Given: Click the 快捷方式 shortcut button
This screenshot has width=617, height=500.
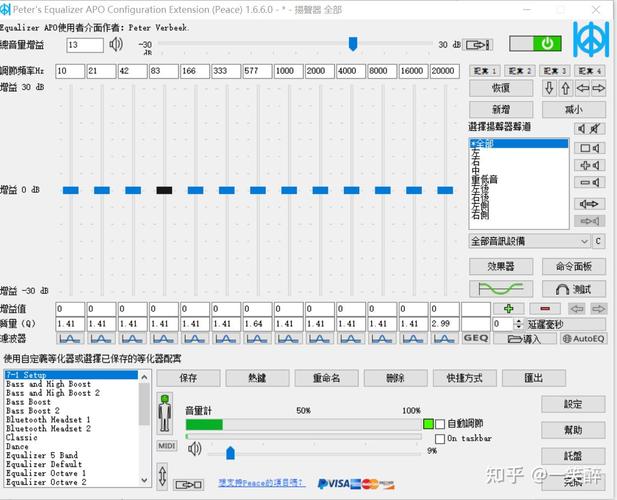Looking at the screenshot, I should pos(464,378).
